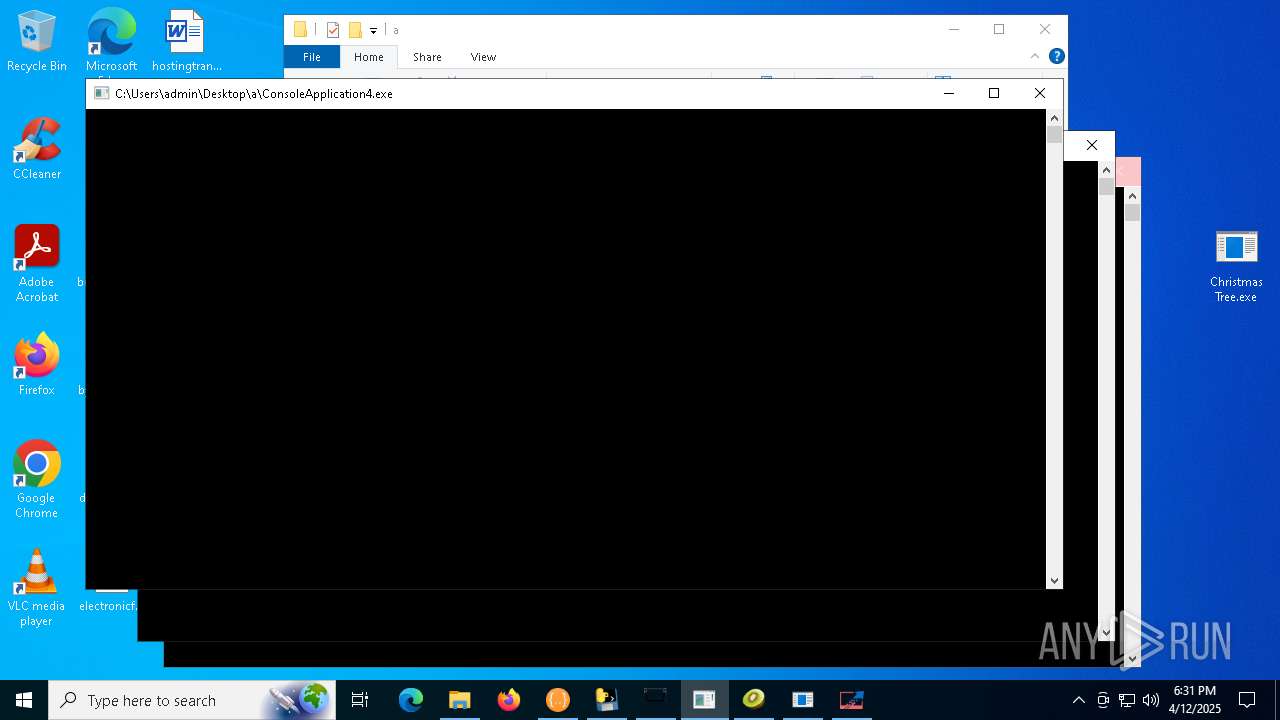Select the active ConsoleApplication4 taskbar item
Screen dimensions: 1280x720
(705, 700)
